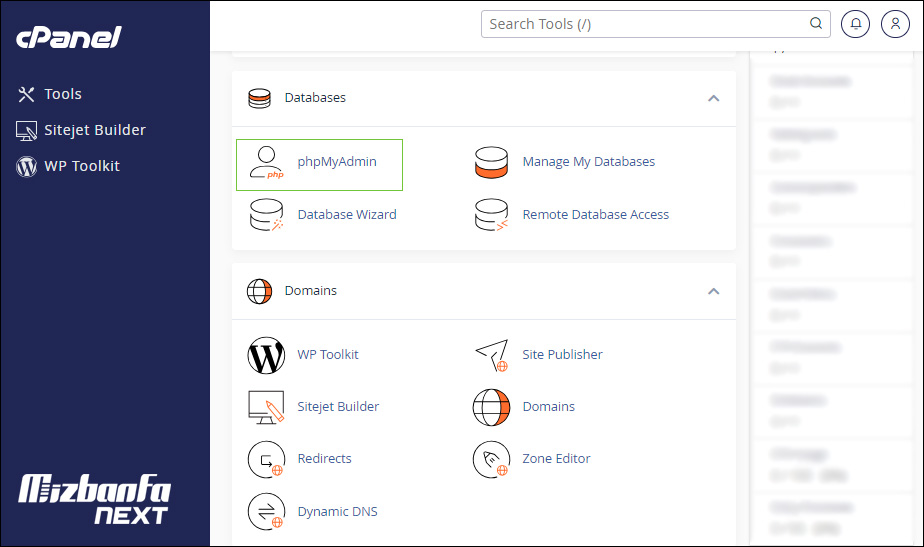The image size is (924, 547).
Task: Open the Domains link next to globe
Action: pyautogui.click(x=549, y=407)
